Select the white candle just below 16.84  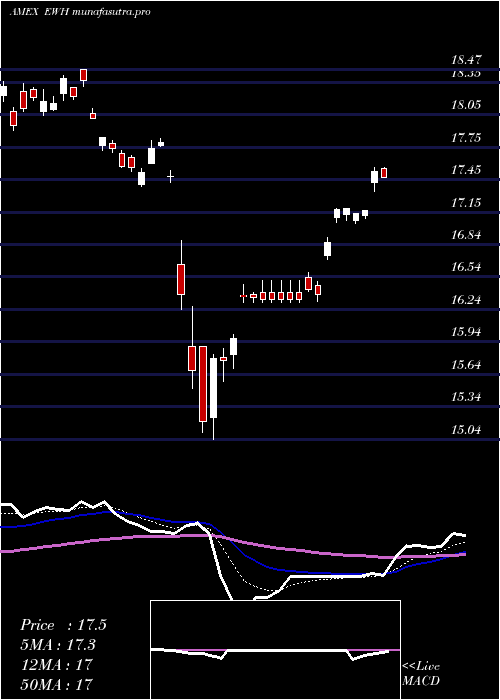[x=328, y=249]
